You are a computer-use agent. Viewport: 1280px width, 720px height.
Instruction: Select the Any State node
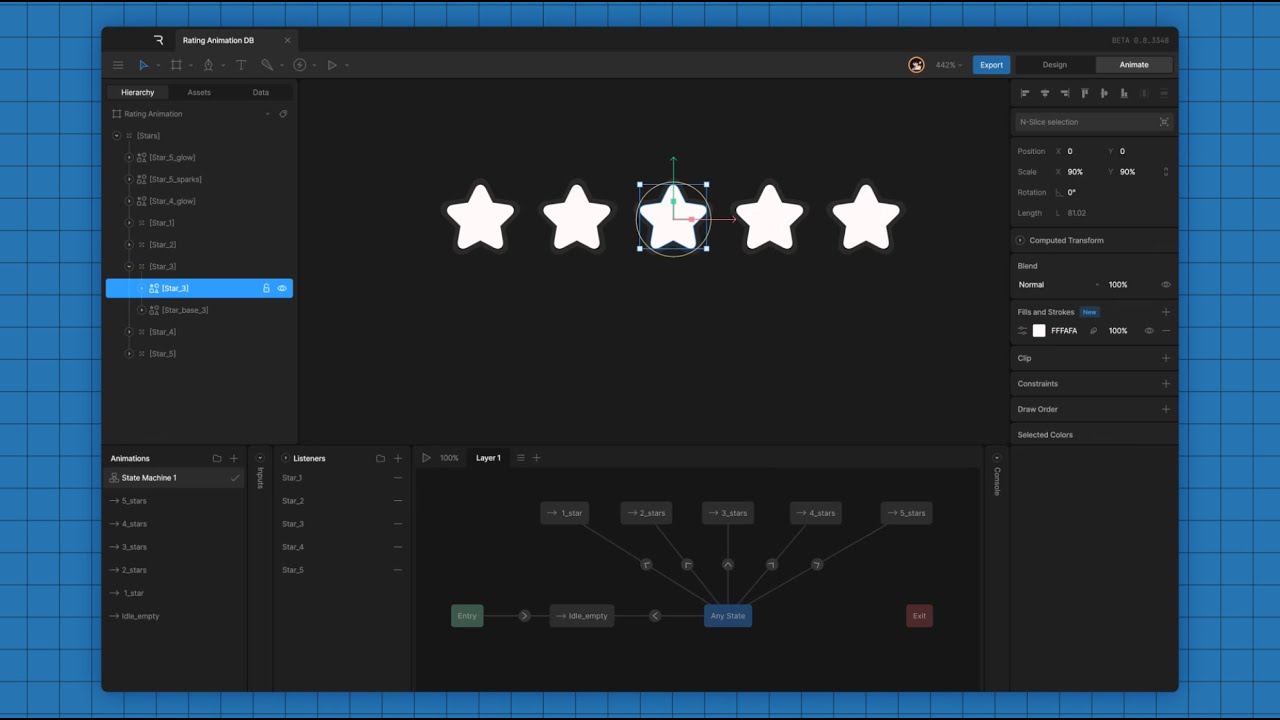727,616
